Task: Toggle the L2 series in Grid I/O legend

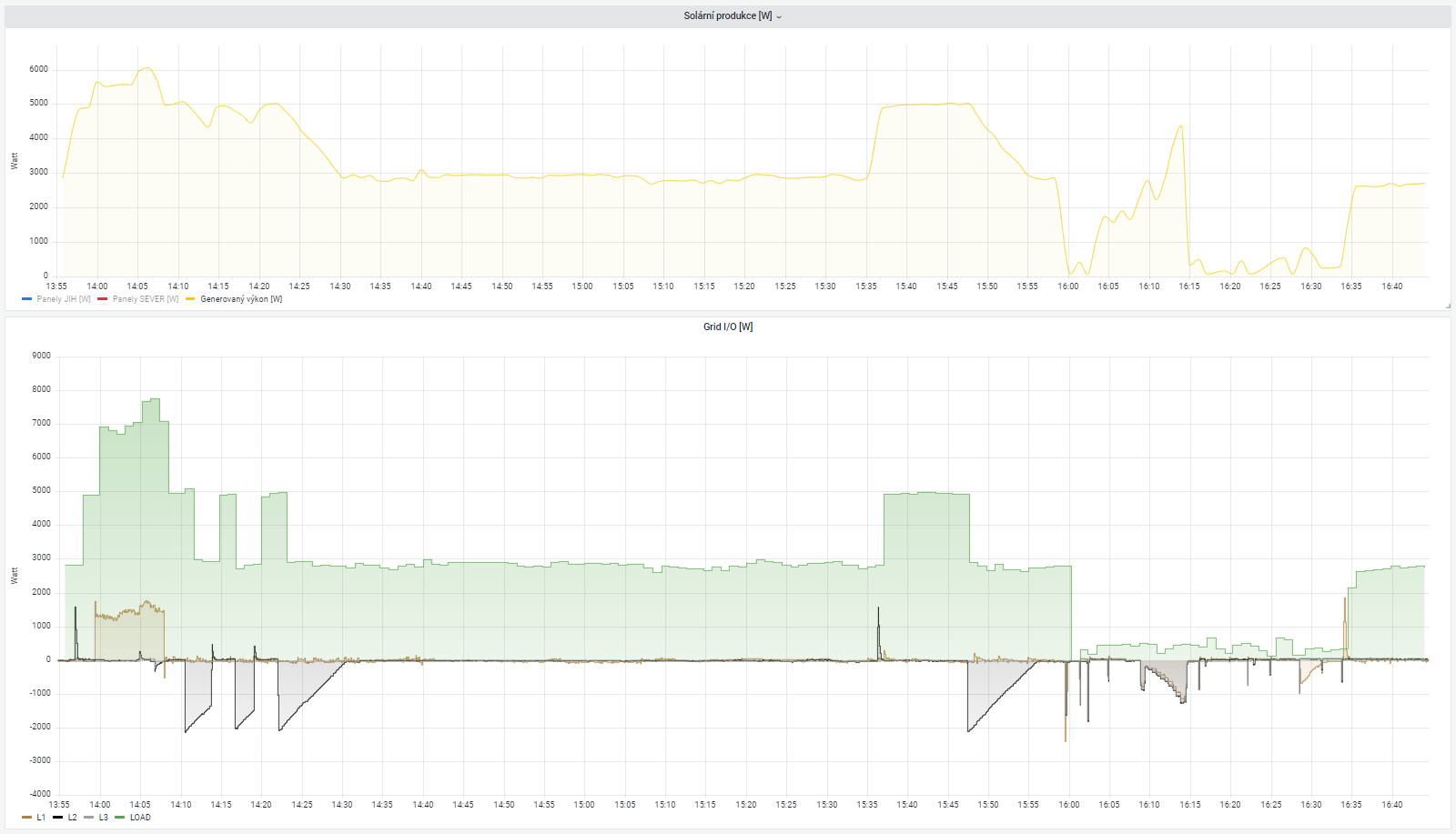Action: (x=73, y=818)
